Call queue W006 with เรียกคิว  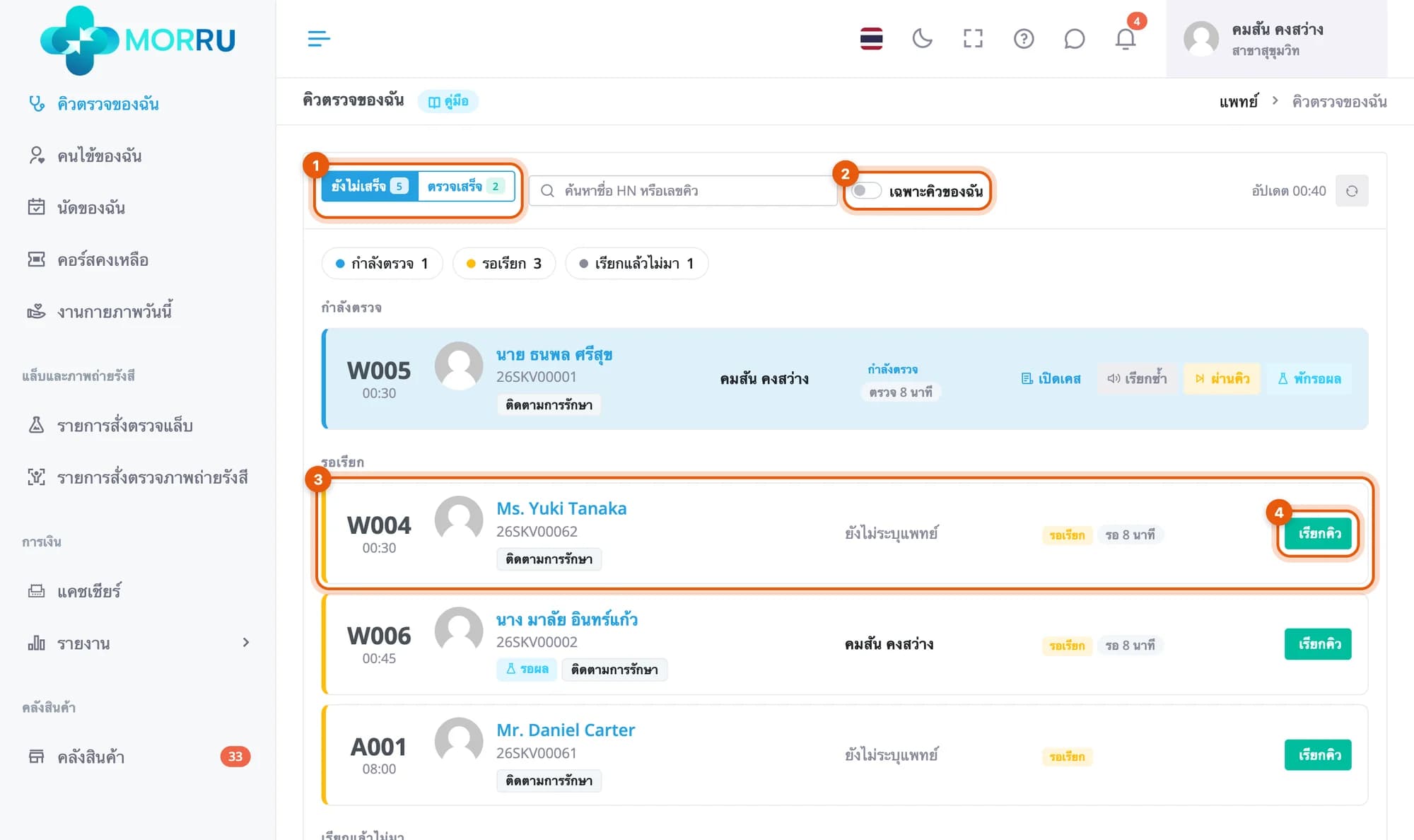click(1318, 644)
